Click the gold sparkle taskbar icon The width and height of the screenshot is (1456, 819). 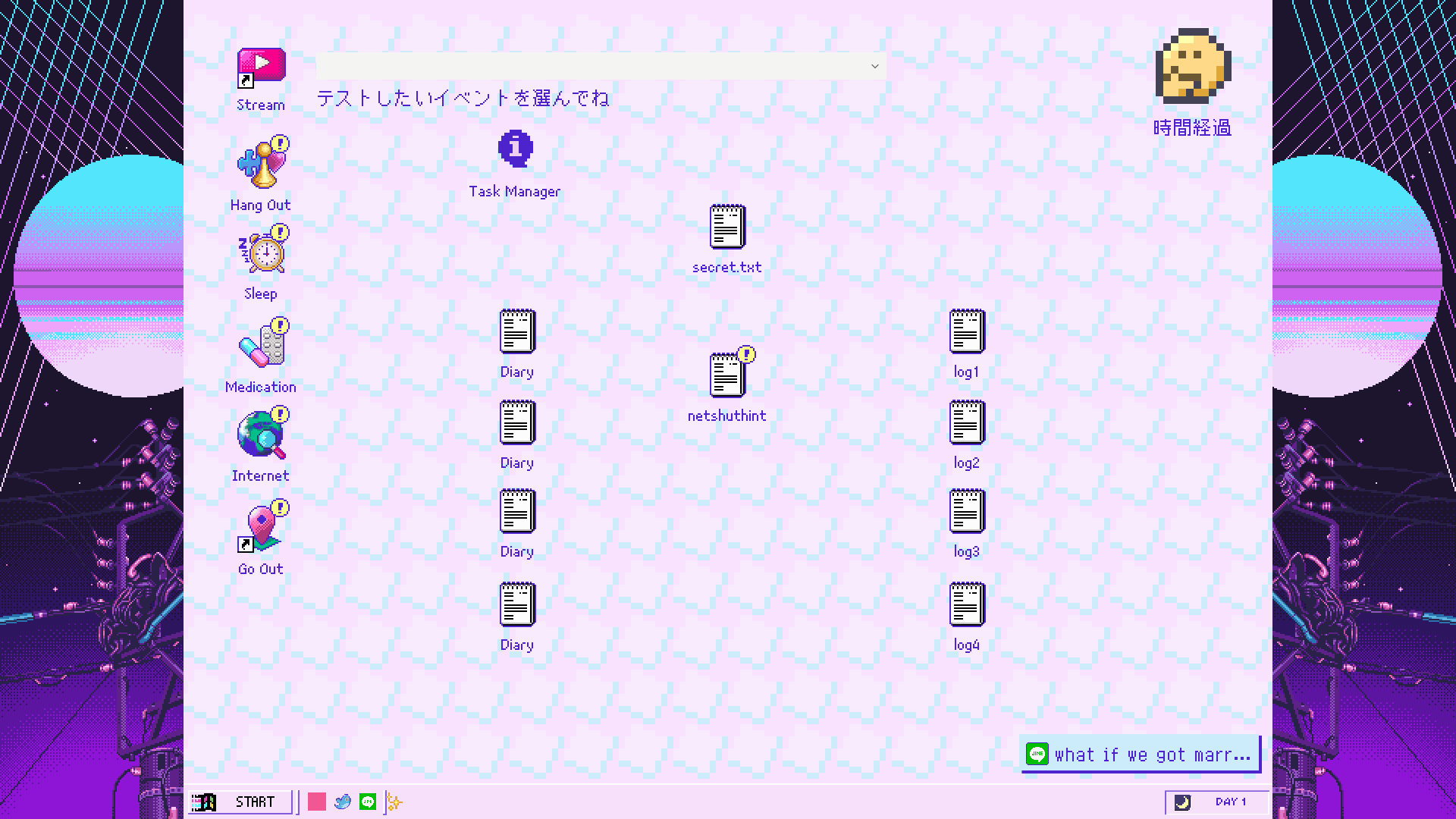click(395, 802)
